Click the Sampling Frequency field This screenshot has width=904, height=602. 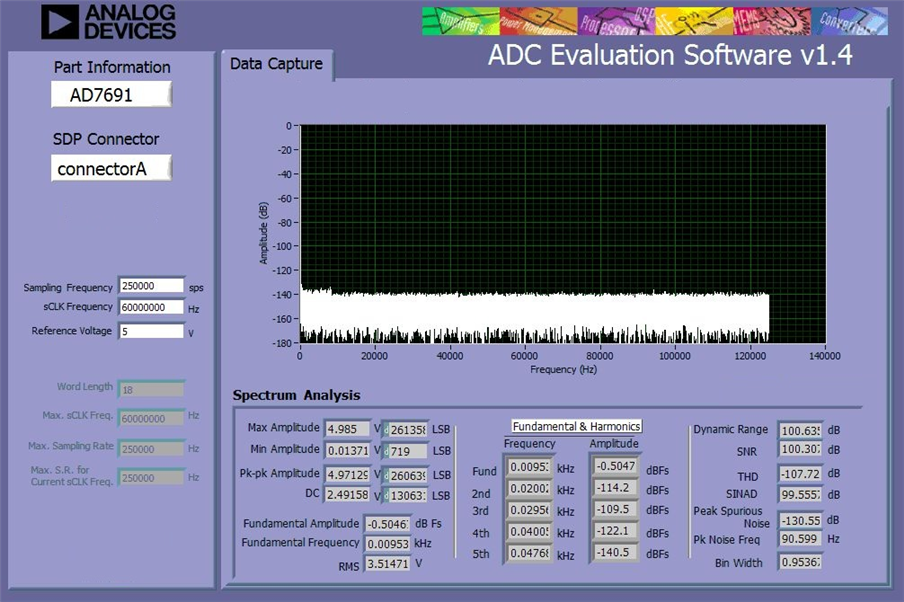click(x=152, y=286)
